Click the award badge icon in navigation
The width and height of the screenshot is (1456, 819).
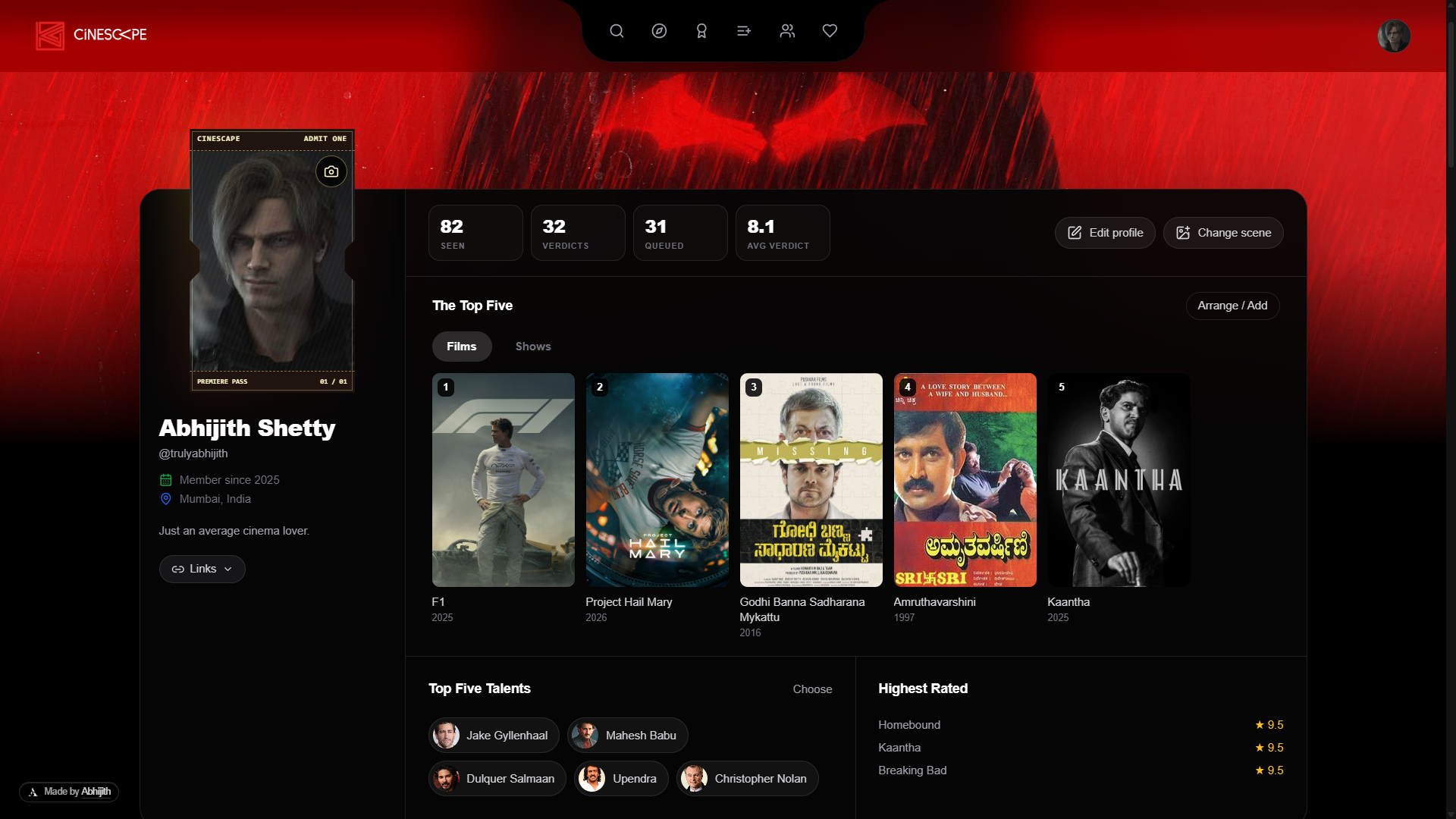pyautogui.click(x=701, y=31)
